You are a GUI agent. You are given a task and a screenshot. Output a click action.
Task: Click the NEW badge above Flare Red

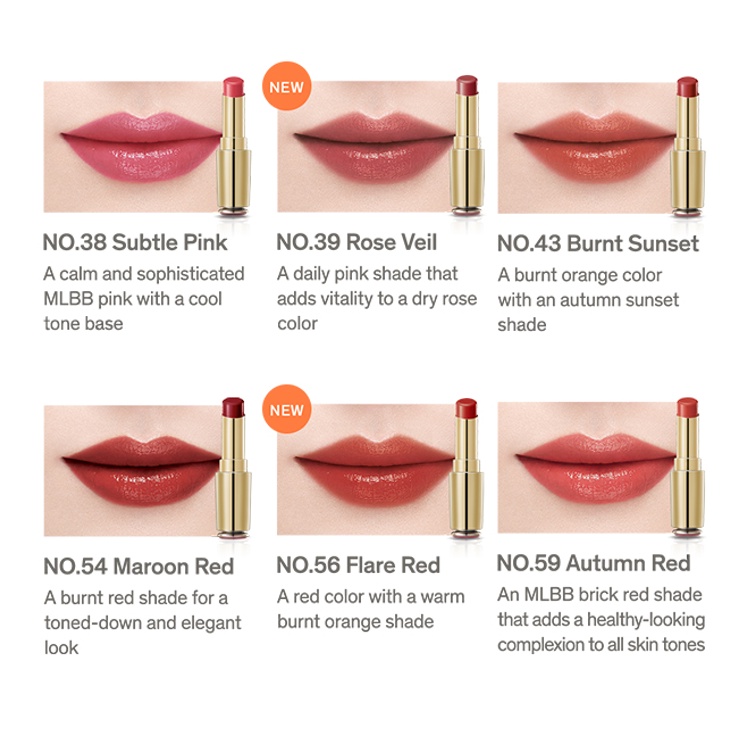287,409
